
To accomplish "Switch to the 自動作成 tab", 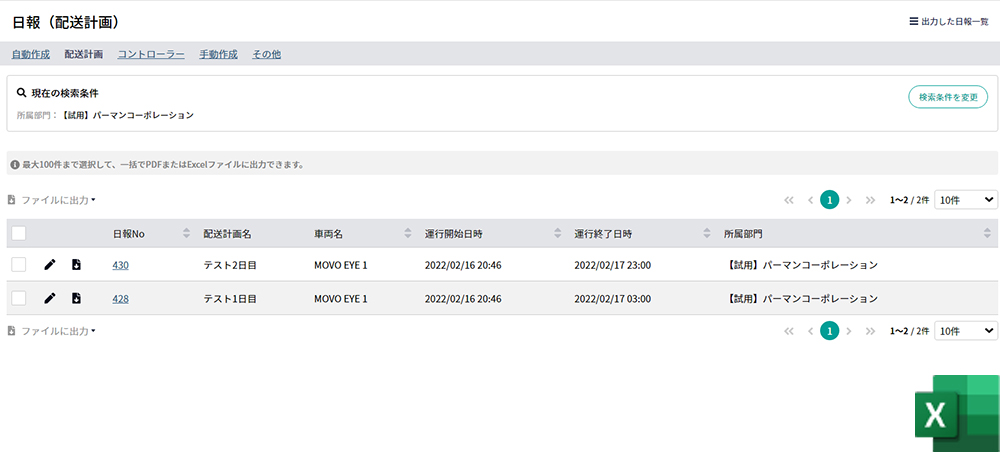I will [x=32, y=54].
